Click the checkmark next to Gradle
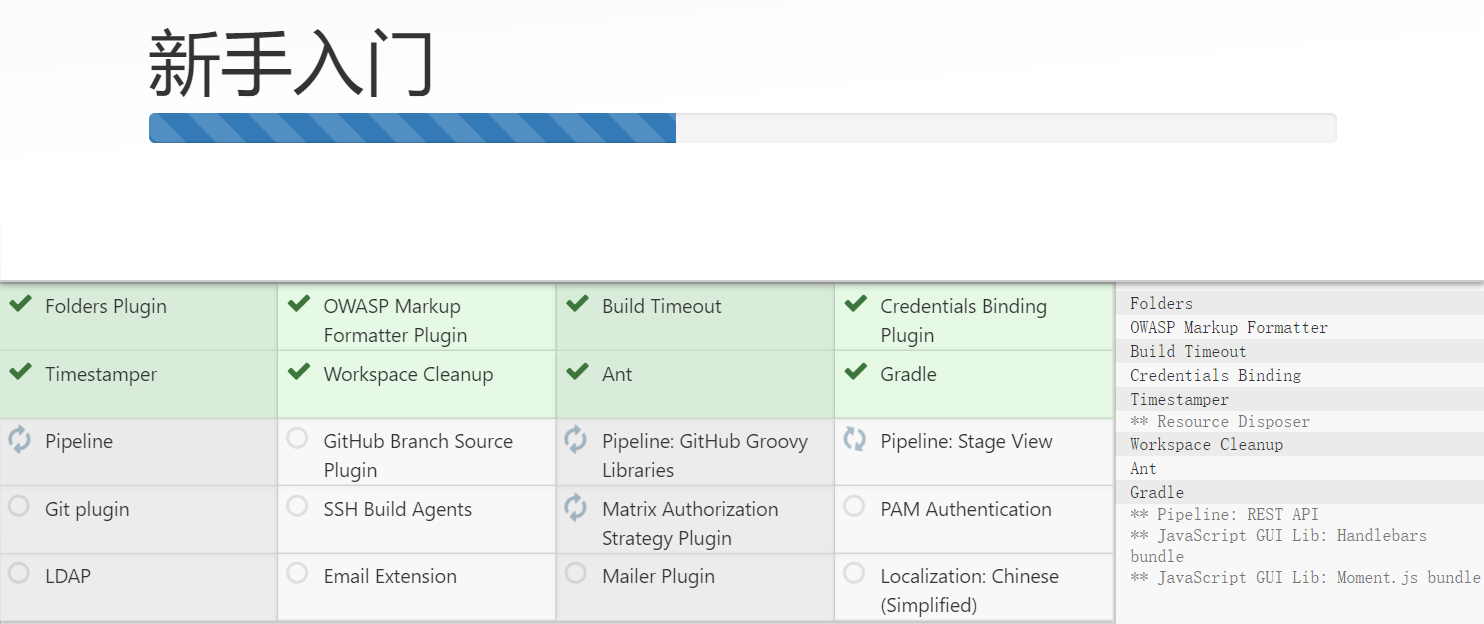Screen dimensions: 1484x624 click(855, 372)
